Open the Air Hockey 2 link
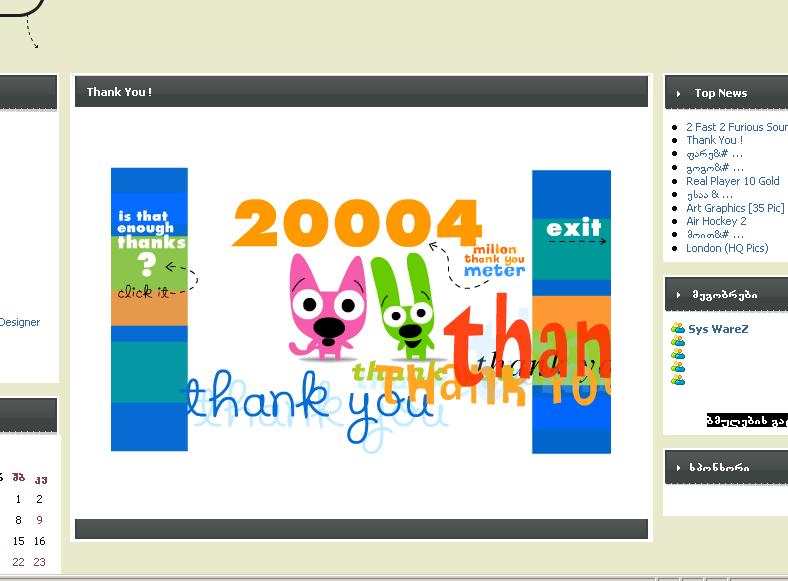Image resolution: width=788 pixels, height=581 pixels. tap(716, 221)
